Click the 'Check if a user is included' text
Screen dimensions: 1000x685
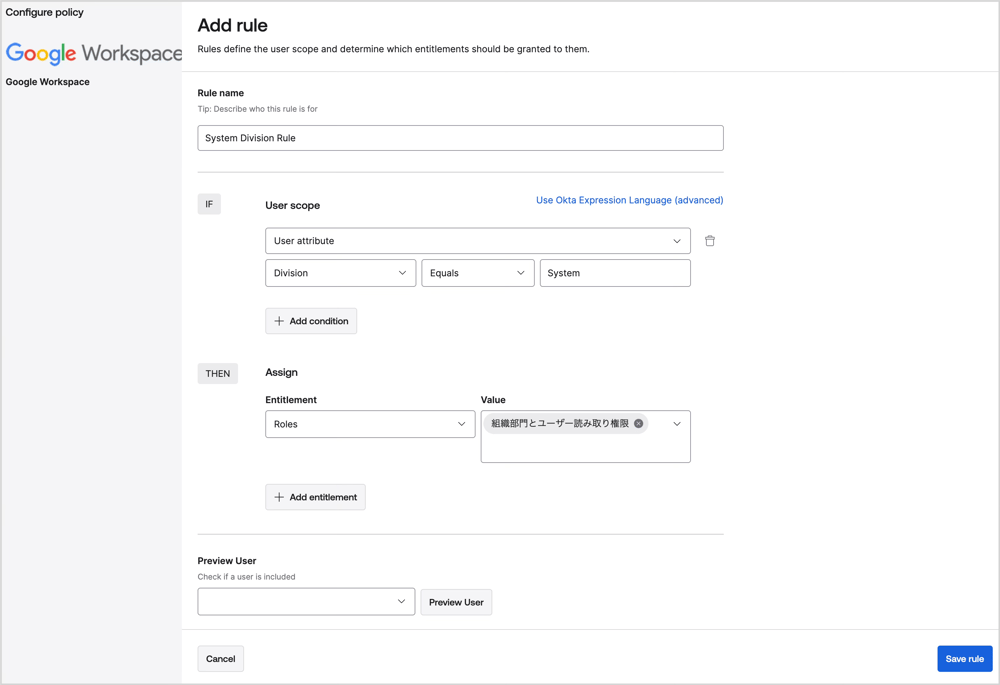[x=246, y=577]
